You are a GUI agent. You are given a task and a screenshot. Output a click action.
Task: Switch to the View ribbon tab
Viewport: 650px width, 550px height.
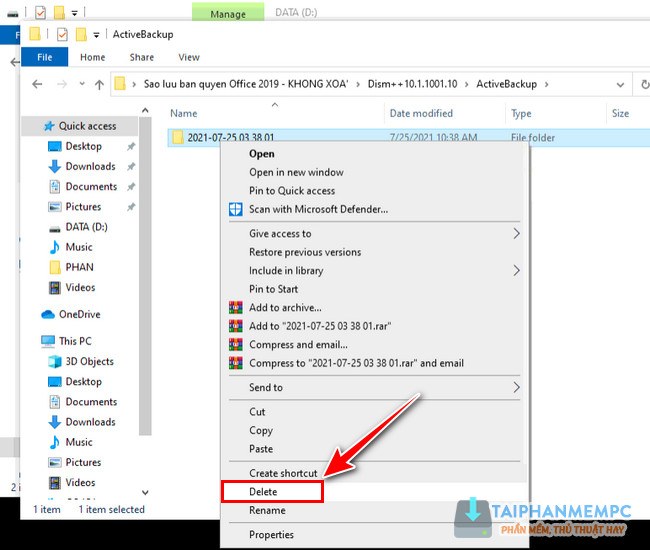click(x=189, y=58)
